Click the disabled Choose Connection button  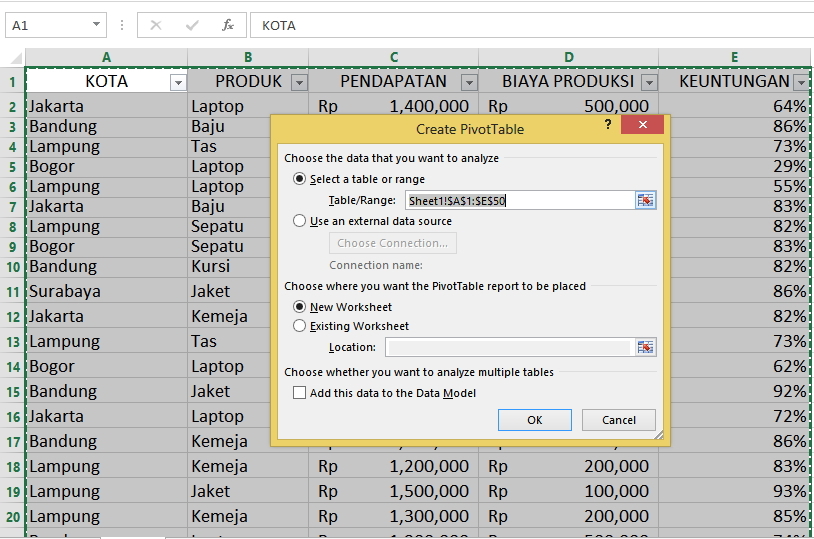[393, 243]
